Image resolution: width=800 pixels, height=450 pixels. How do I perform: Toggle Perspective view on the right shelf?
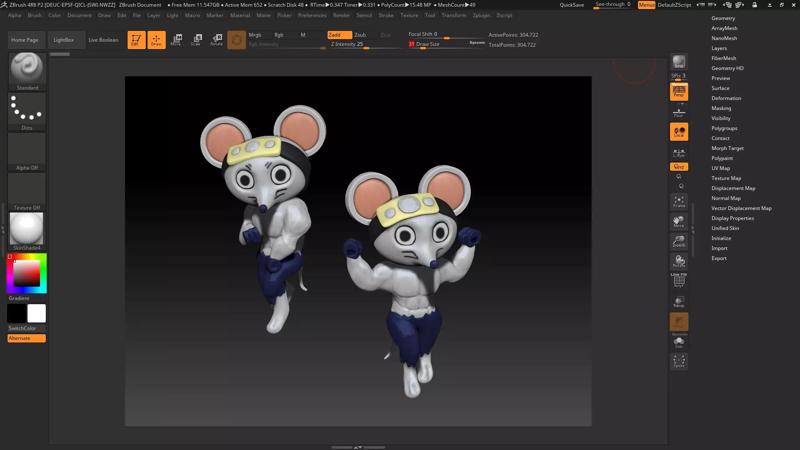(679, 92)
